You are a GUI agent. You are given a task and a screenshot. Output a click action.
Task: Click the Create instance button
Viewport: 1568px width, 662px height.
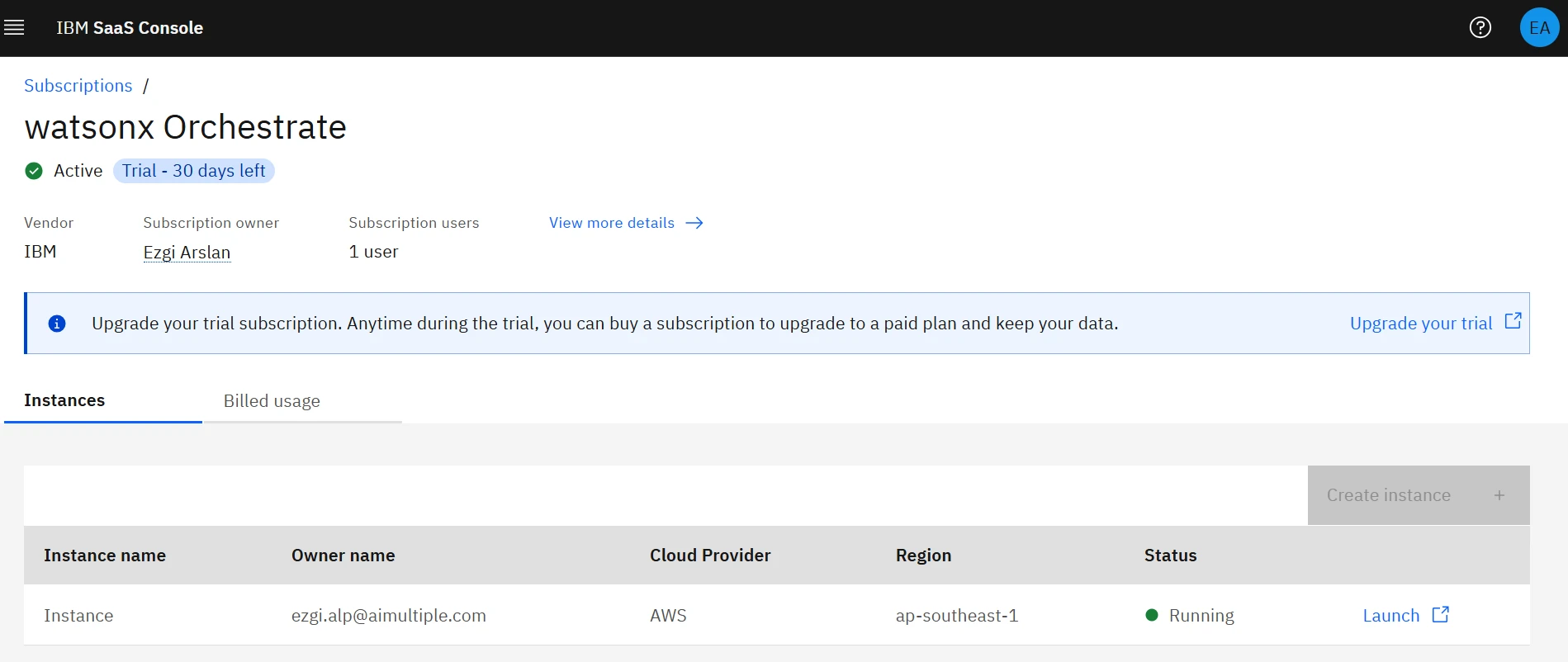pyautogui.click(x=1419, y=495)
